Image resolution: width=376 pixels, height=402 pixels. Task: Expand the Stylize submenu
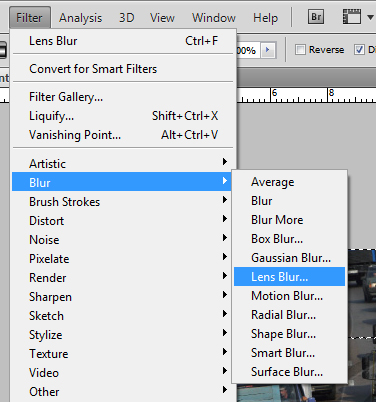(122, 335)
